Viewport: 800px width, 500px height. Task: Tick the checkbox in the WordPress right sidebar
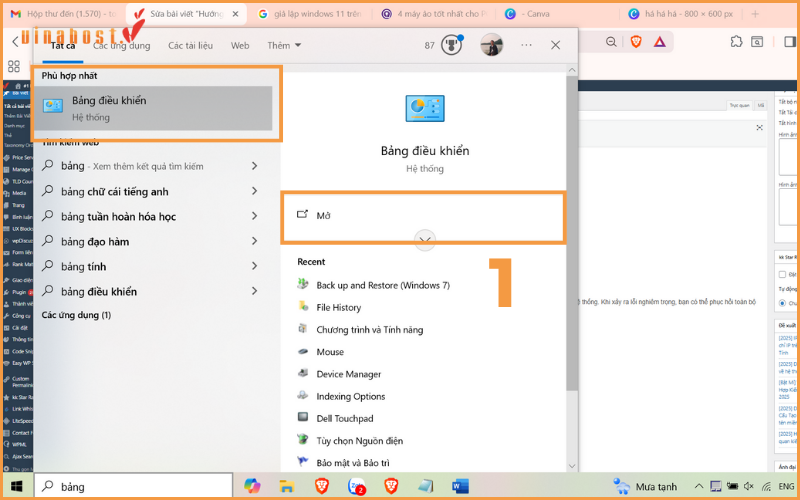click(782, 274)
